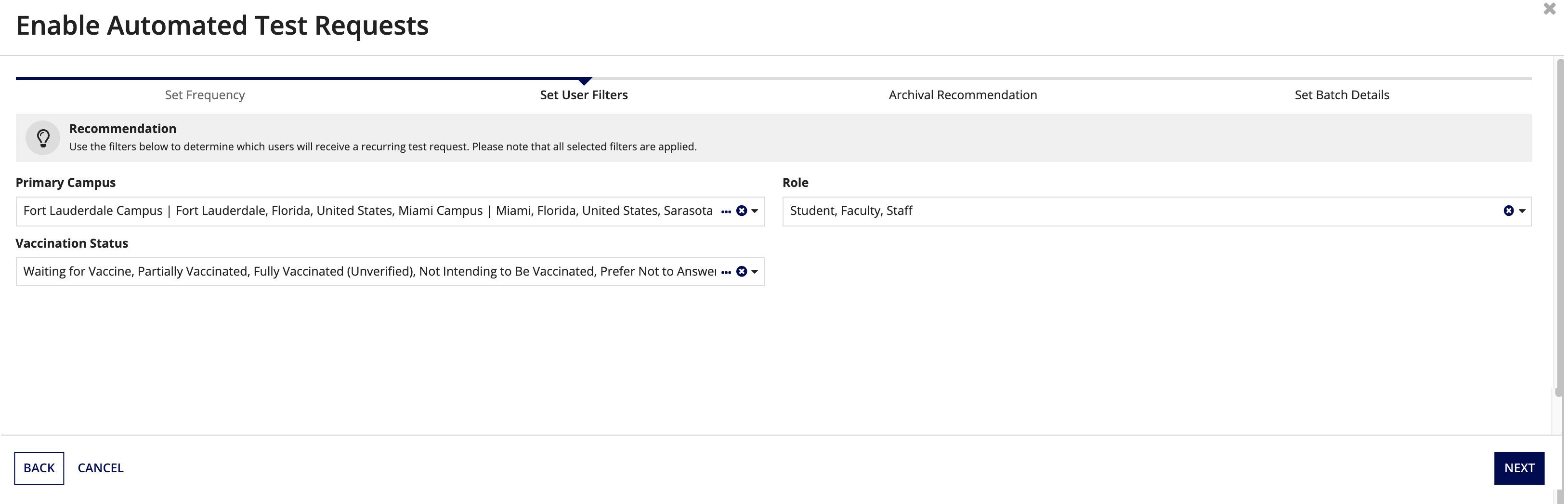Proceed with the NEXT button
The image size is (1568, 504).
(x=1519, y=468)
